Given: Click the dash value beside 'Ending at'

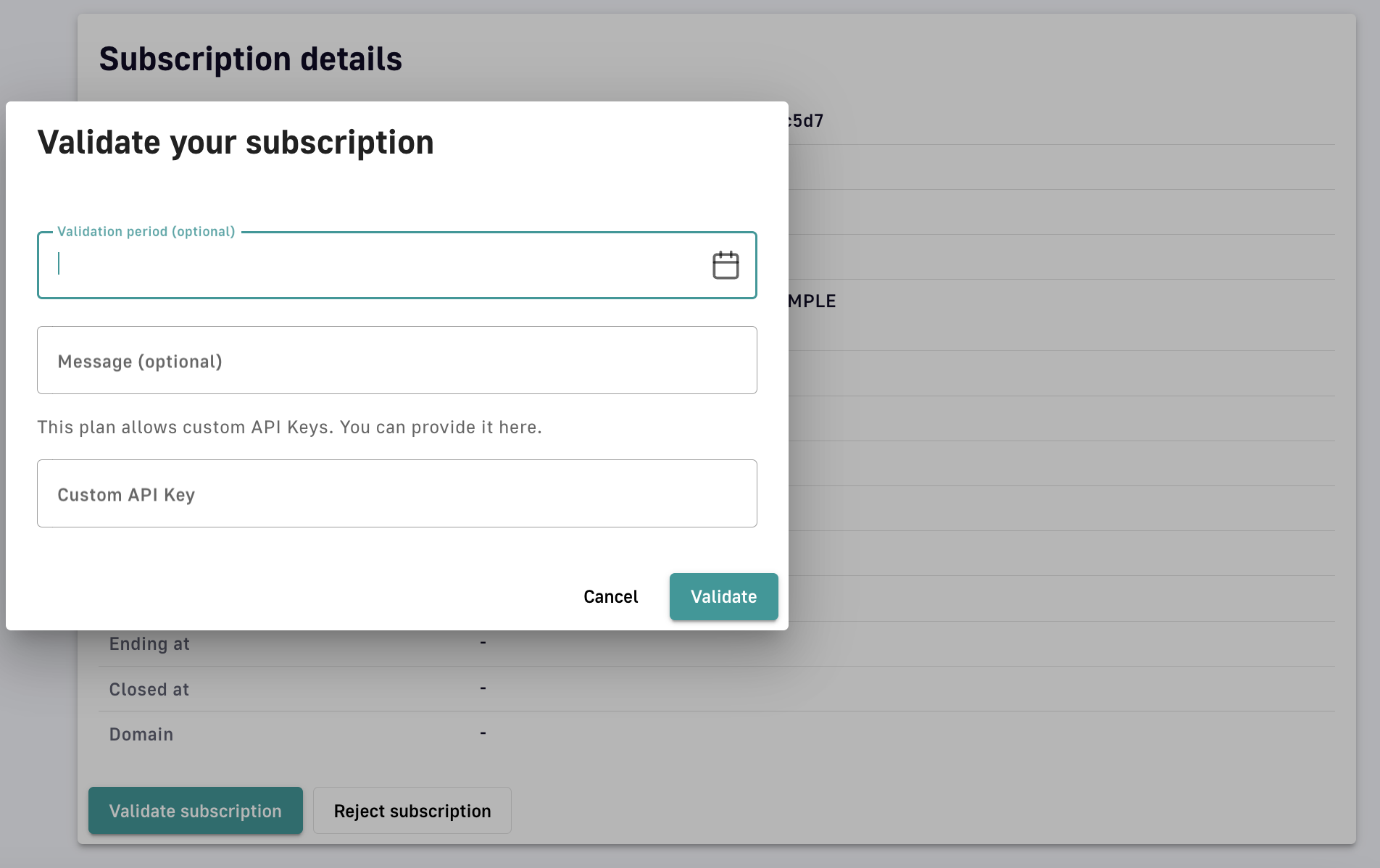Looking at the screenshot, I should point(483,643).
